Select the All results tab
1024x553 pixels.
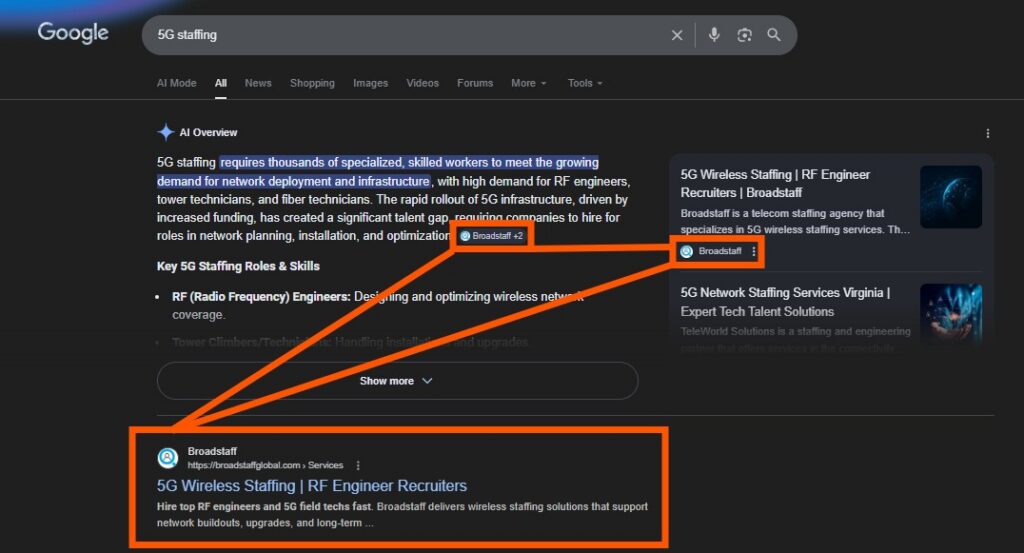(221, 83)
